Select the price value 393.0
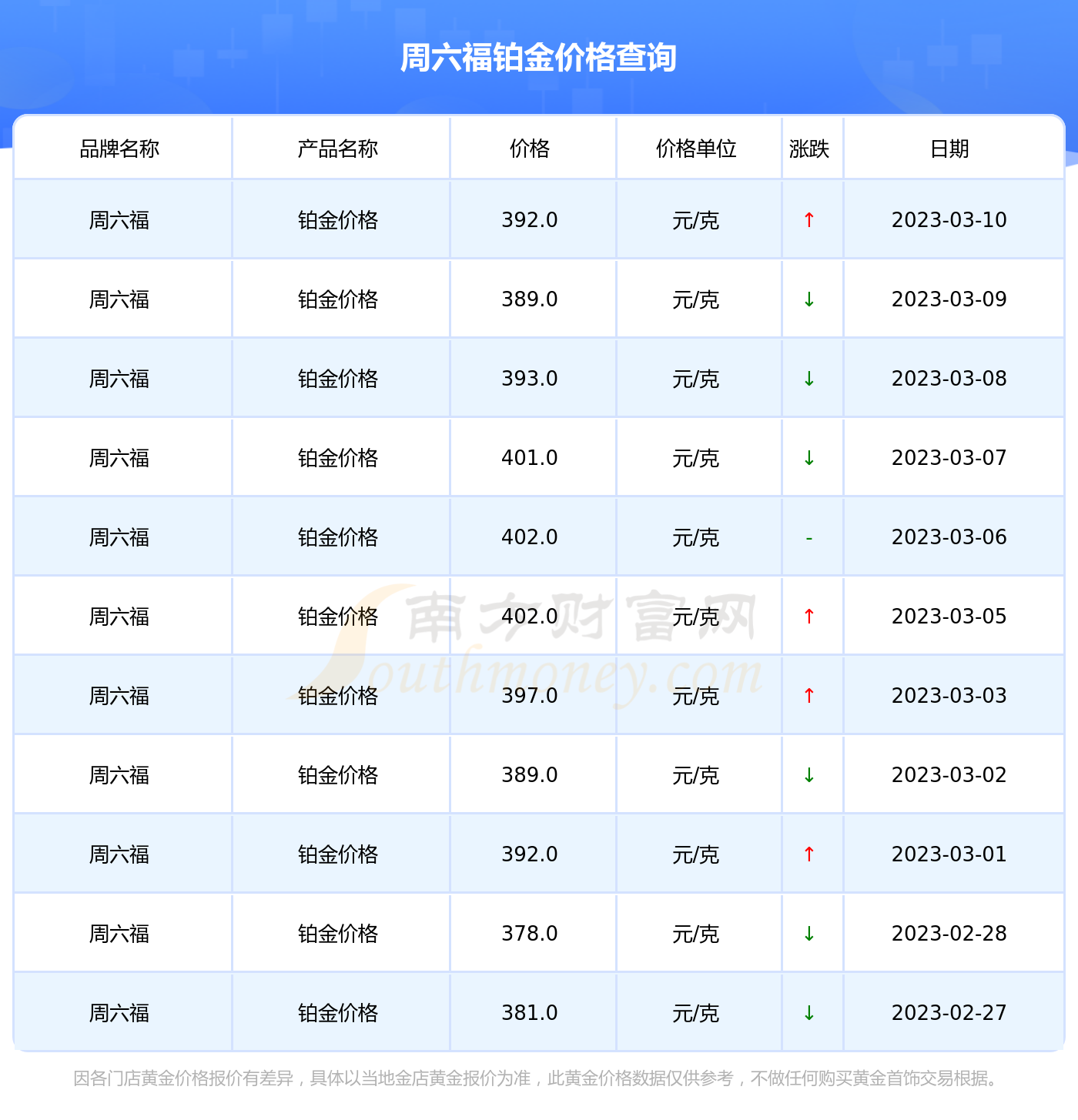This screenshot has height=1120, width=1078. (530, 379)
